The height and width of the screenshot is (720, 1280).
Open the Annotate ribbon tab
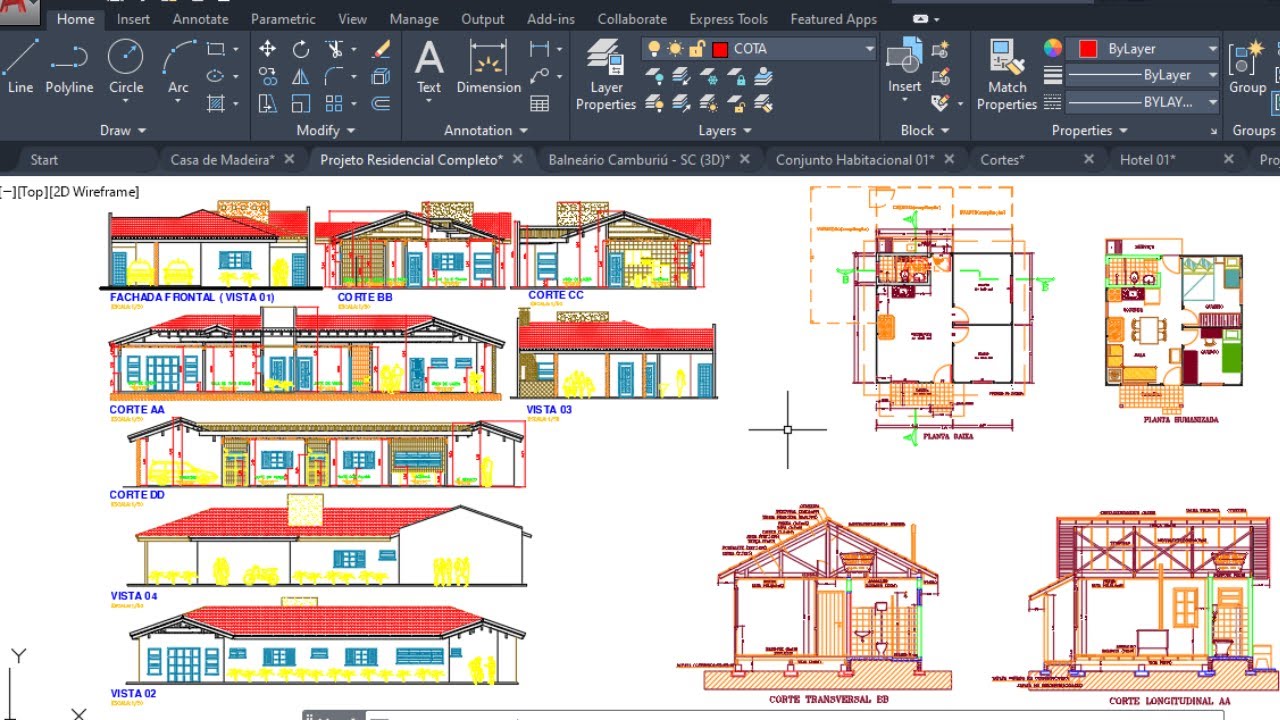(200, 19)
